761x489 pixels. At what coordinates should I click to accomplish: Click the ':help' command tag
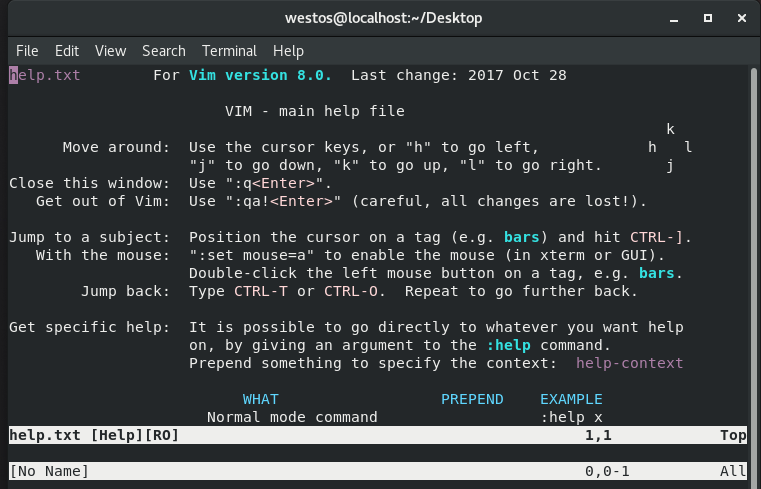pyautogui.click(x=508, y=345)
